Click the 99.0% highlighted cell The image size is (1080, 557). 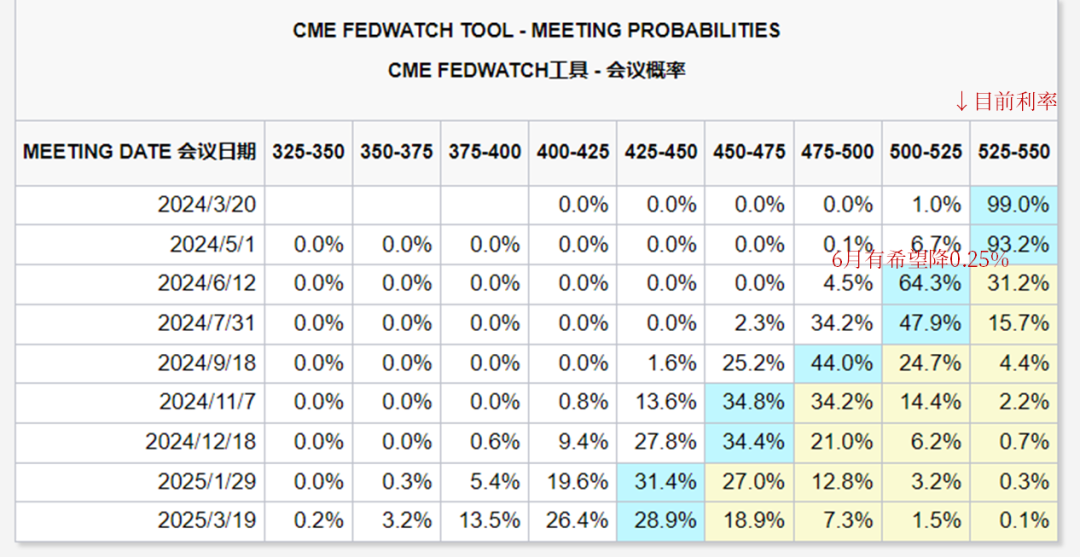[x=1014, y=205]
